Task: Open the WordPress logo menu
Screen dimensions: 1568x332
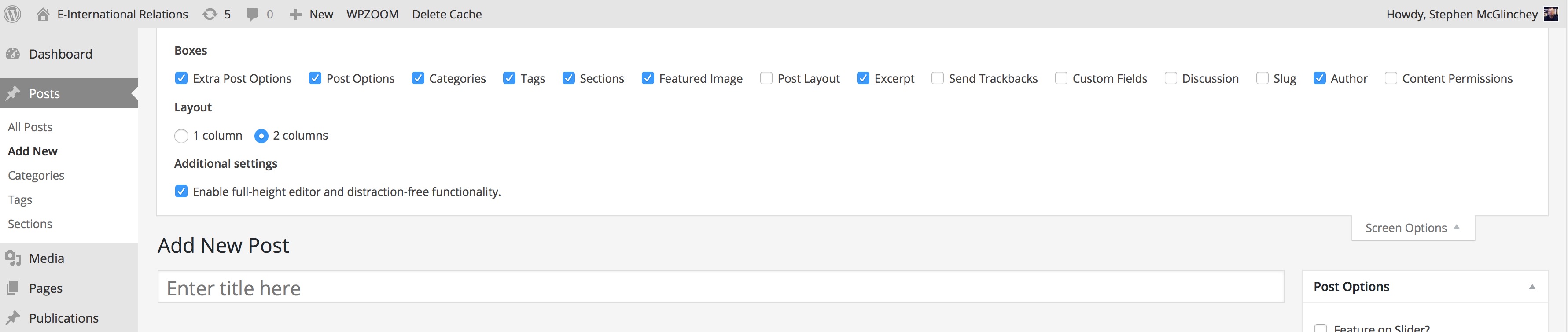Action: pos(13,14)
